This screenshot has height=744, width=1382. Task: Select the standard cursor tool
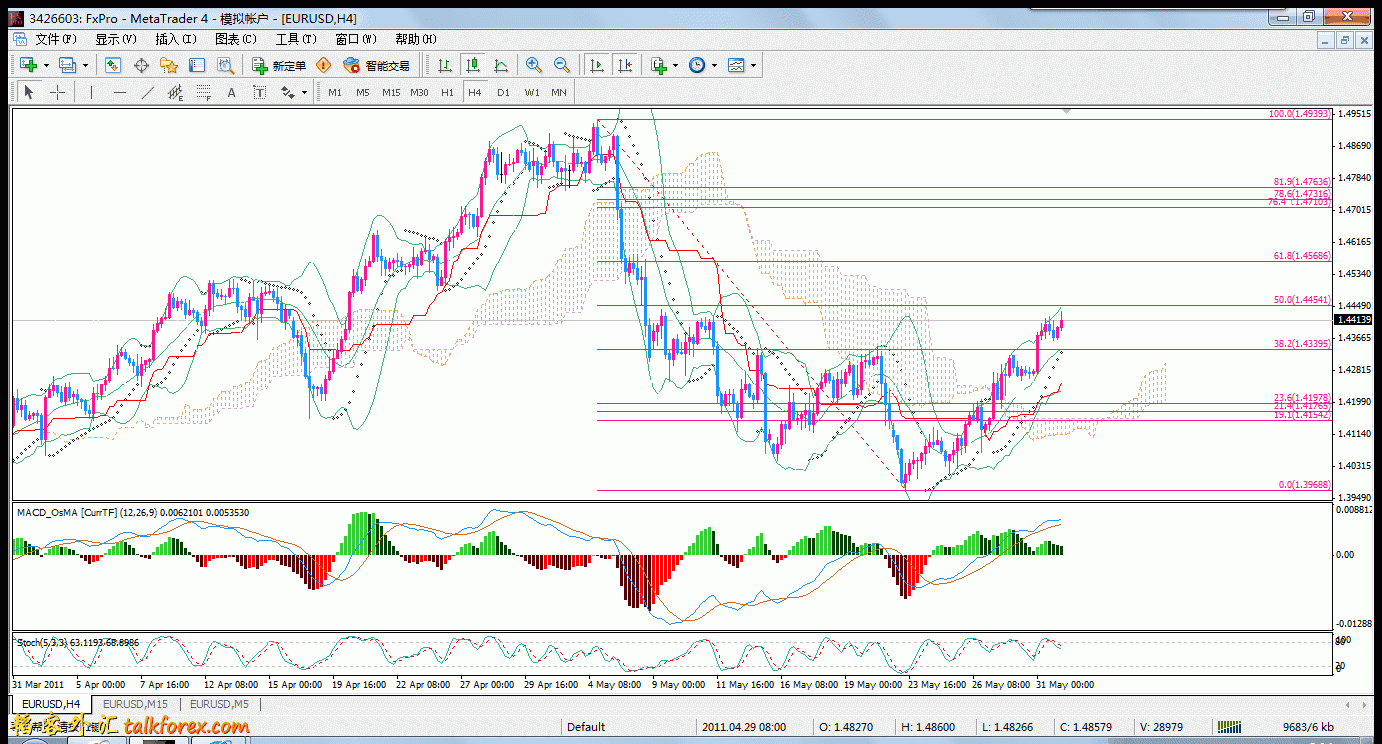[28, 92]
